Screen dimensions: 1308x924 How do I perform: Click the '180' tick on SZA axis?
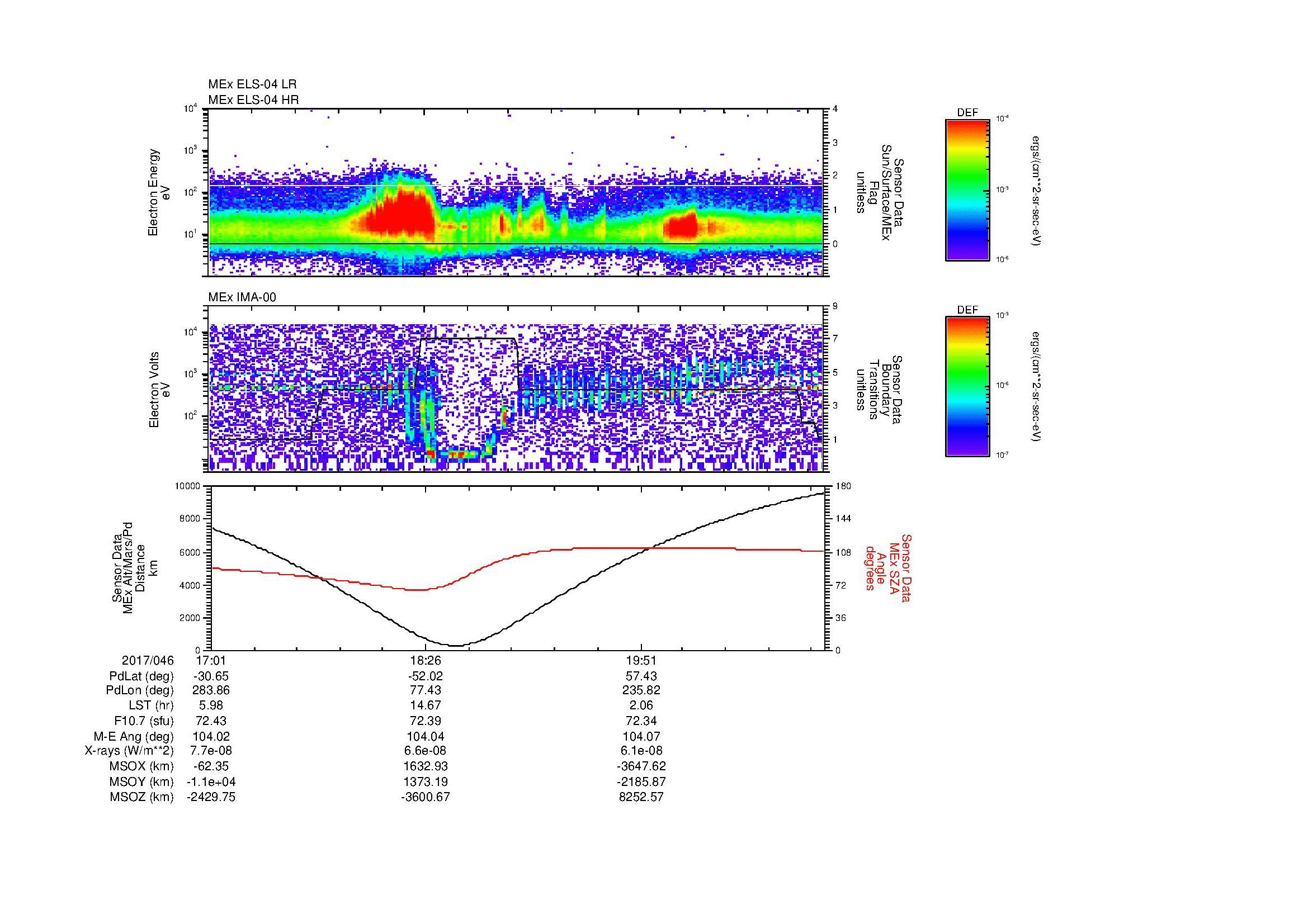click(x=843, y=486)
